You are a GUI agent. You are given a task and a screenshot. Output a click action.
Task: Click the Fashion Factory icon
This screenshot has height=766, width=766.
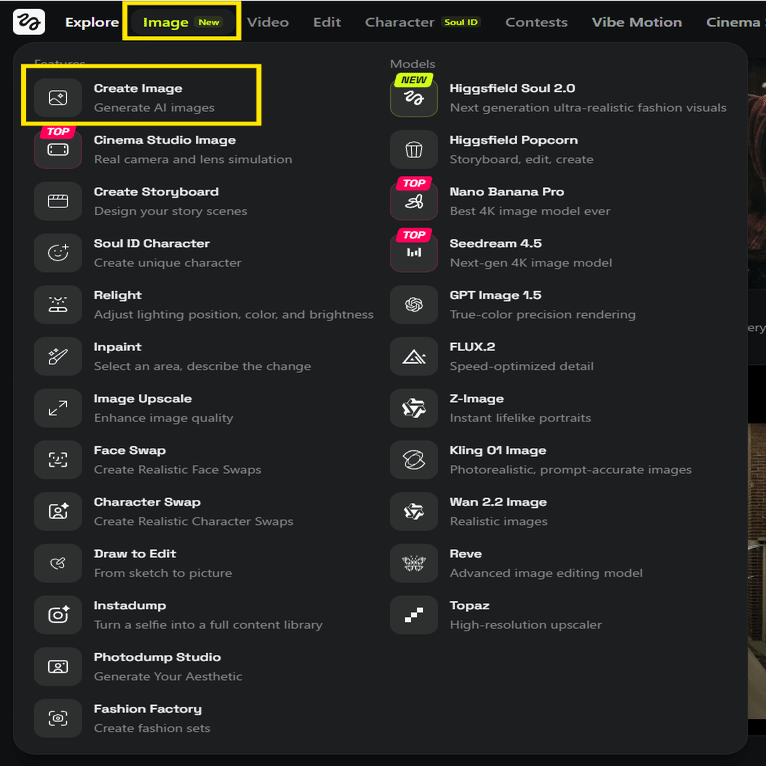tap(58, 719)
